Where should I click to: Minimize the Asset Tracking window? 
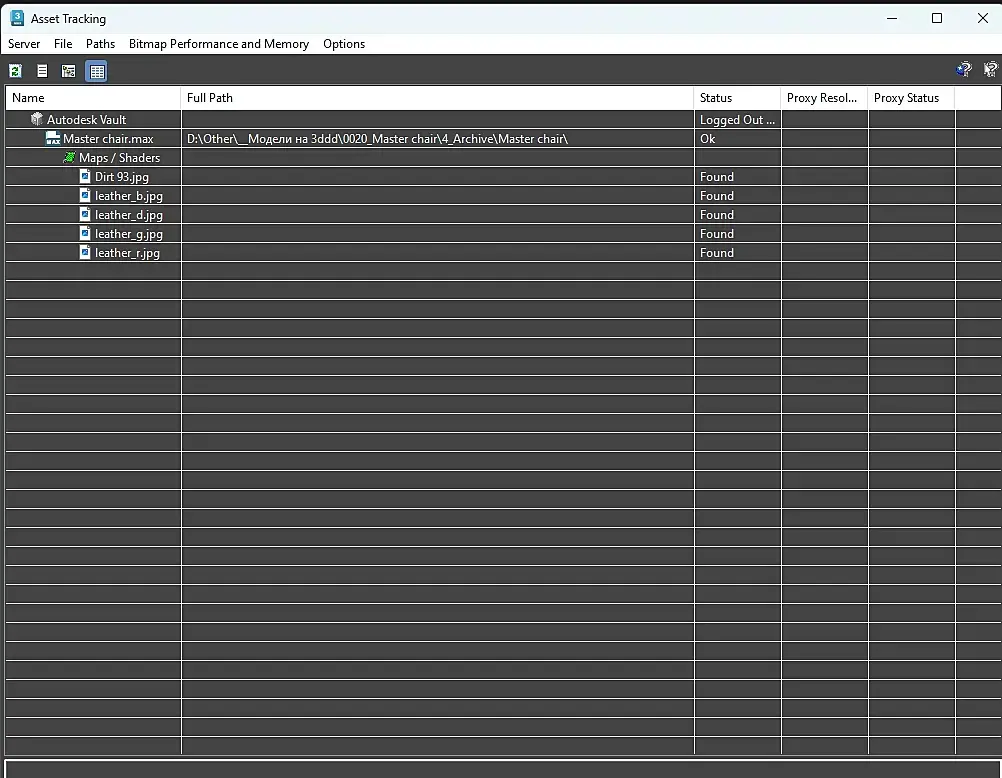point(892,18)
